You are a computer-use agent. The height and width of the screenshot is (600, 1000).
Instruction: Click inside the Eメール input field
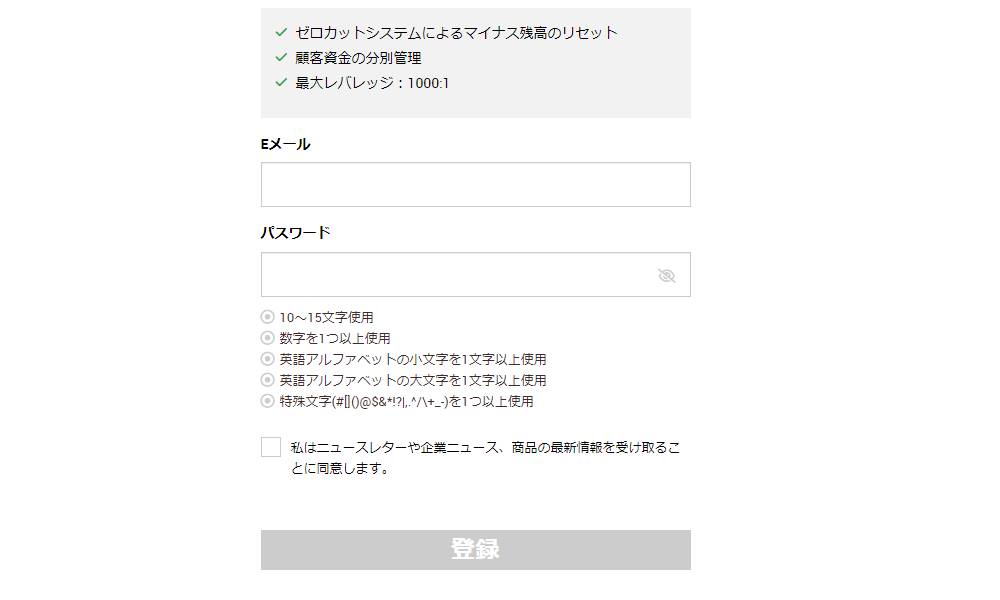pos(475,184)
